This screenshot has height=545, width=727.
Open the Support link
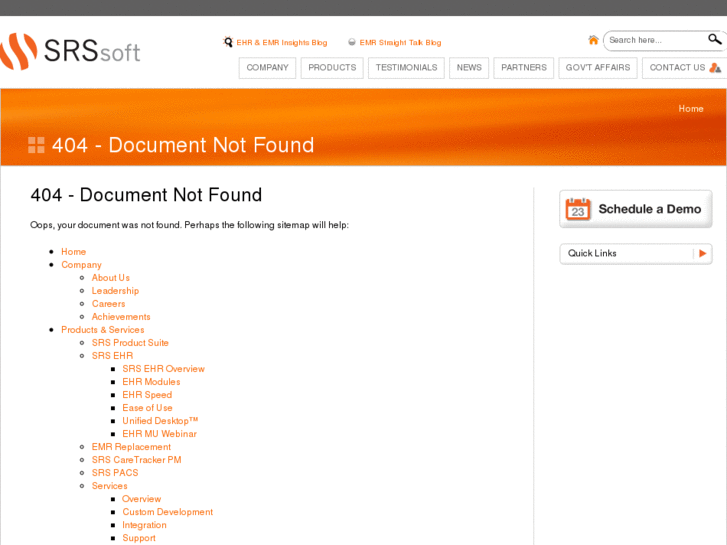[139, 538]
